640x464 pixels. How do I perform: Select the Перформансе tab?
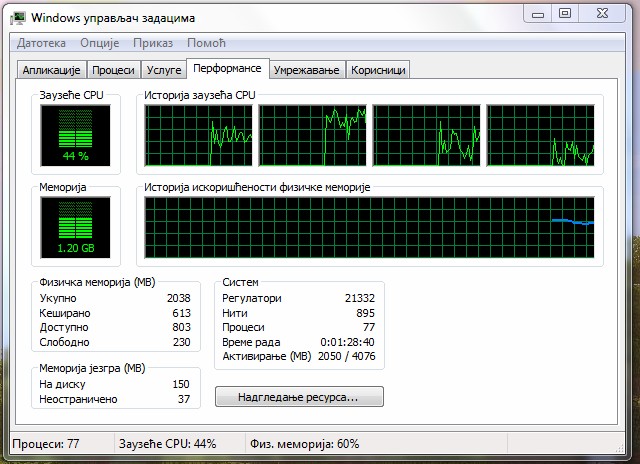coord(227,68)
